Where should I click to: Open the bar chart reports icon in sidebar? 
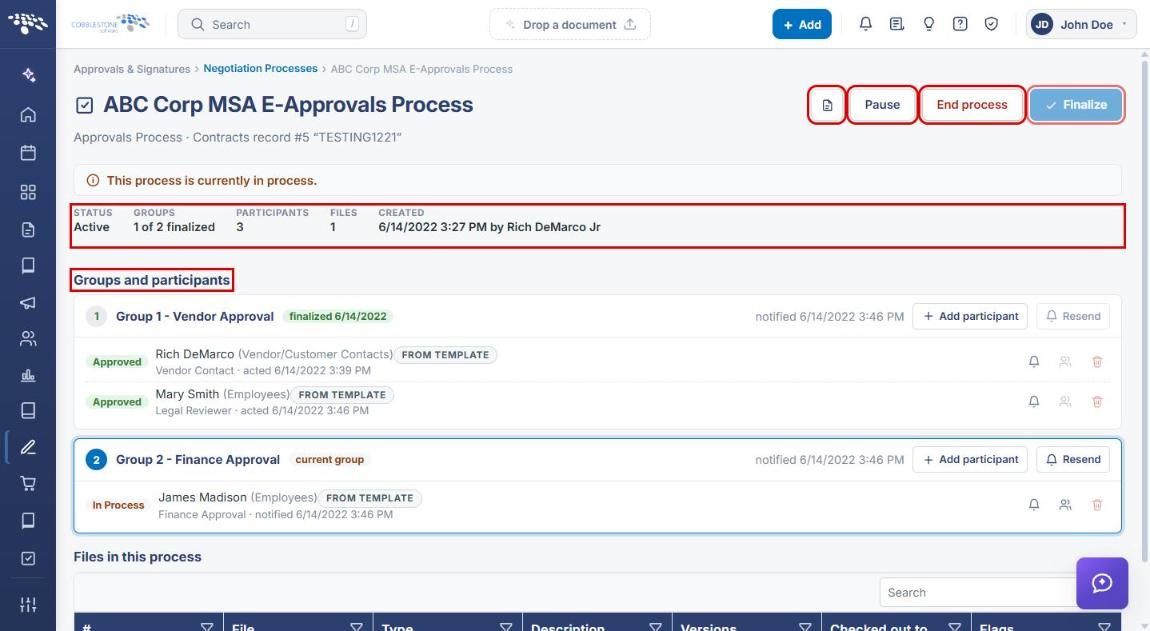[28, 376]
